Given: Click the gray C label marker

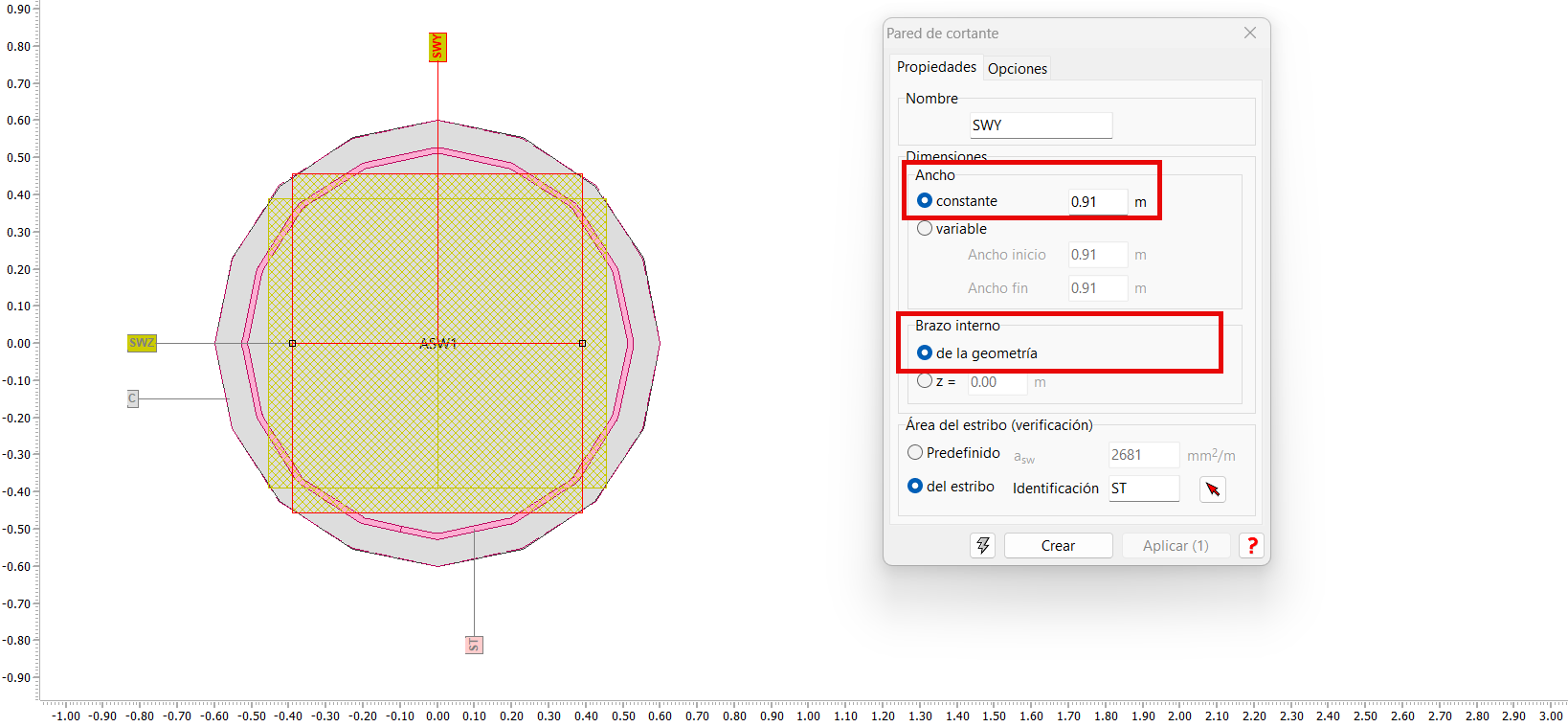Looking at the screenshot, I should point(133,398).
